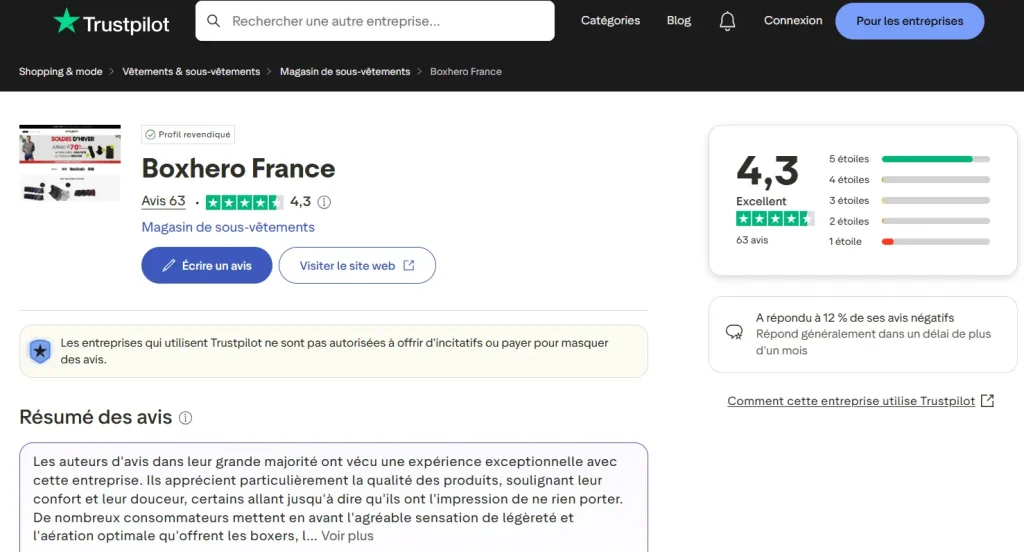This screenshot has height=552, width=1024.
Task: Filter by 5 étoiles rating bar
Action: (x=909, y=159)
